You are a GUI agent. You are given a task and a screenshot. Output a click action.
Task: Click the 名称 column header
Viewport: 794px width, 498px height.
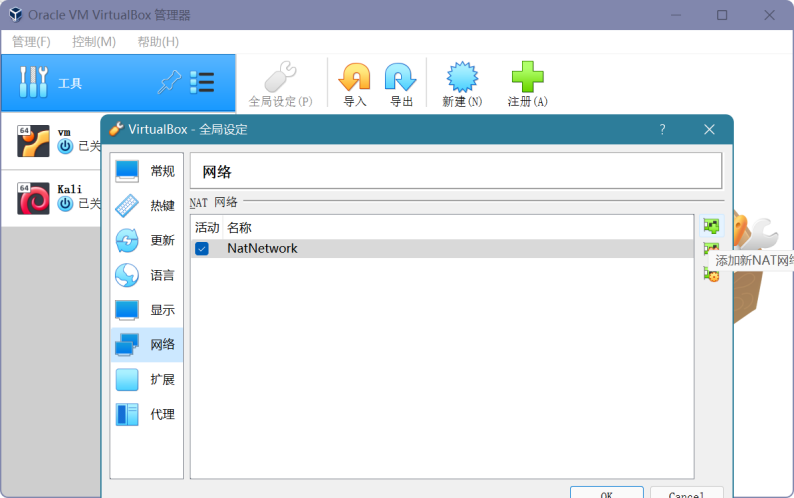click(x=239, y=227)
